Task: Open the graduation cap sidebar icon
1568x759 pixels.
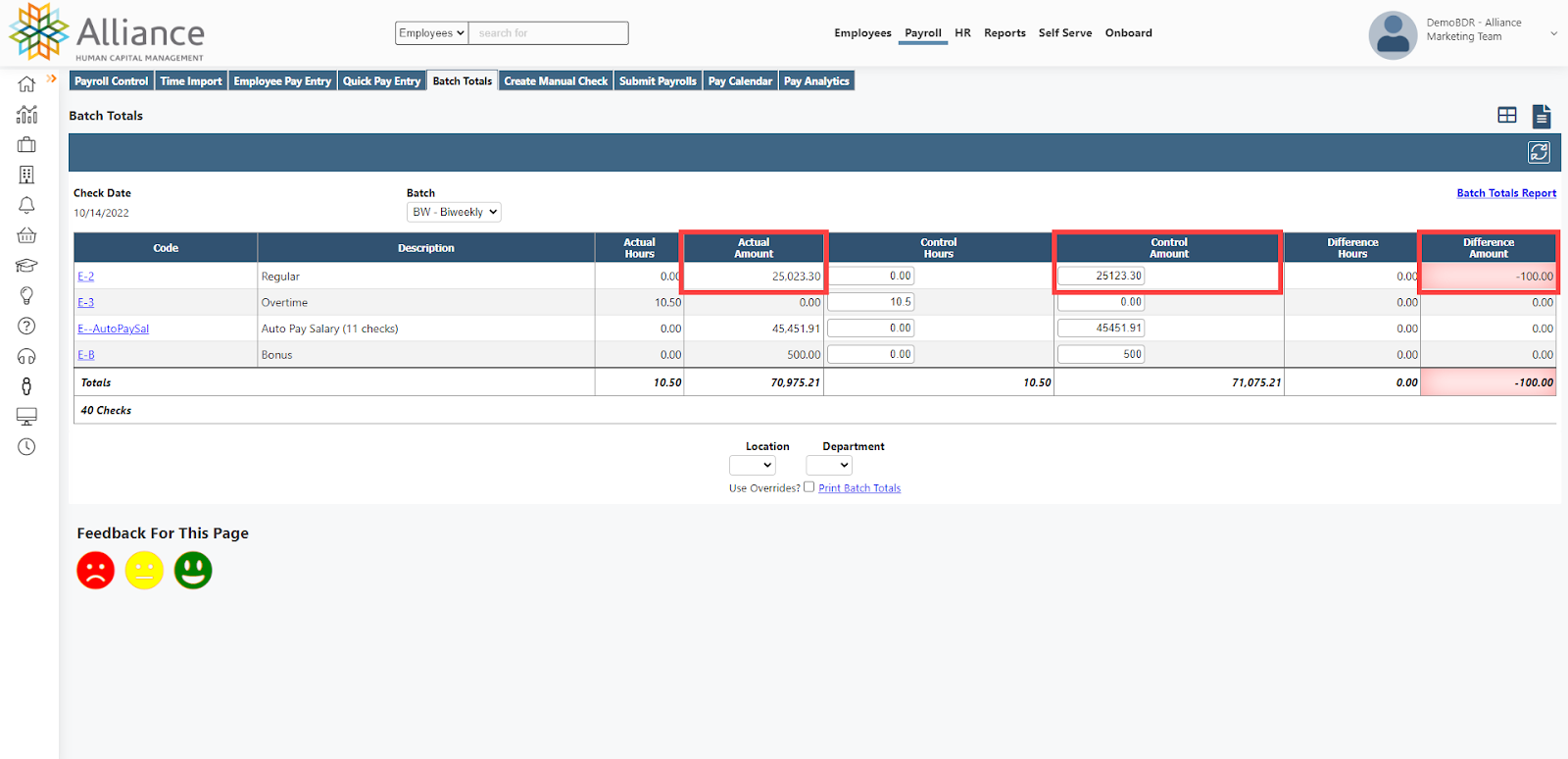Action: 26,266
